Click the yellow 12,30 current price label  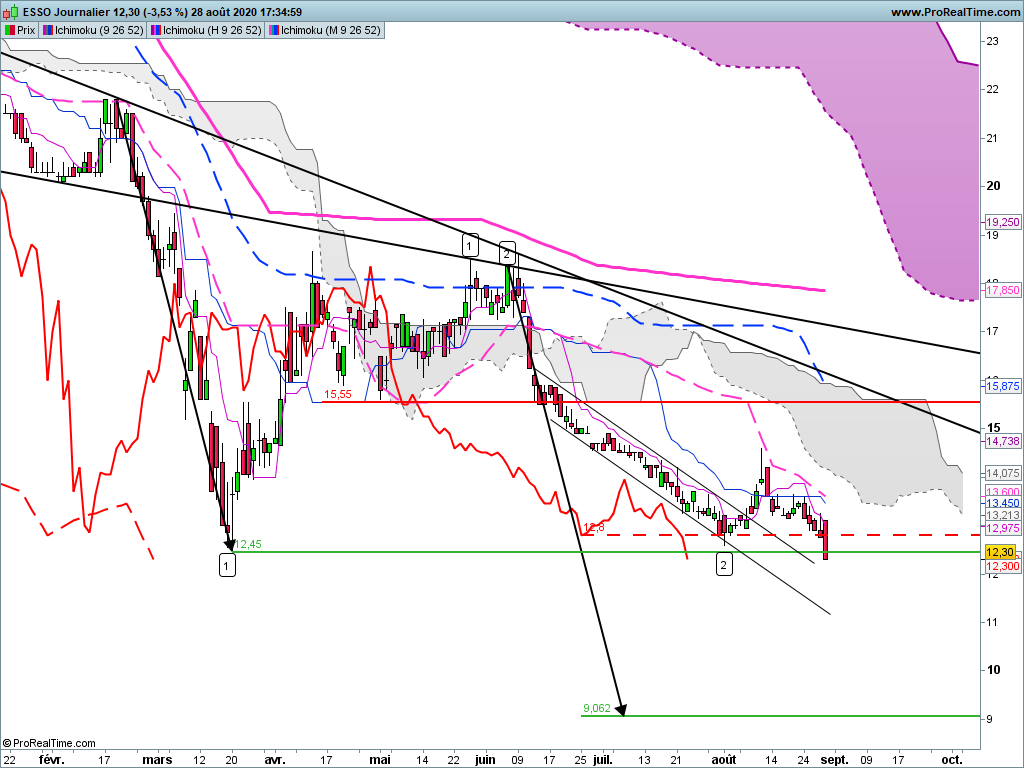tap(1000, 552)
